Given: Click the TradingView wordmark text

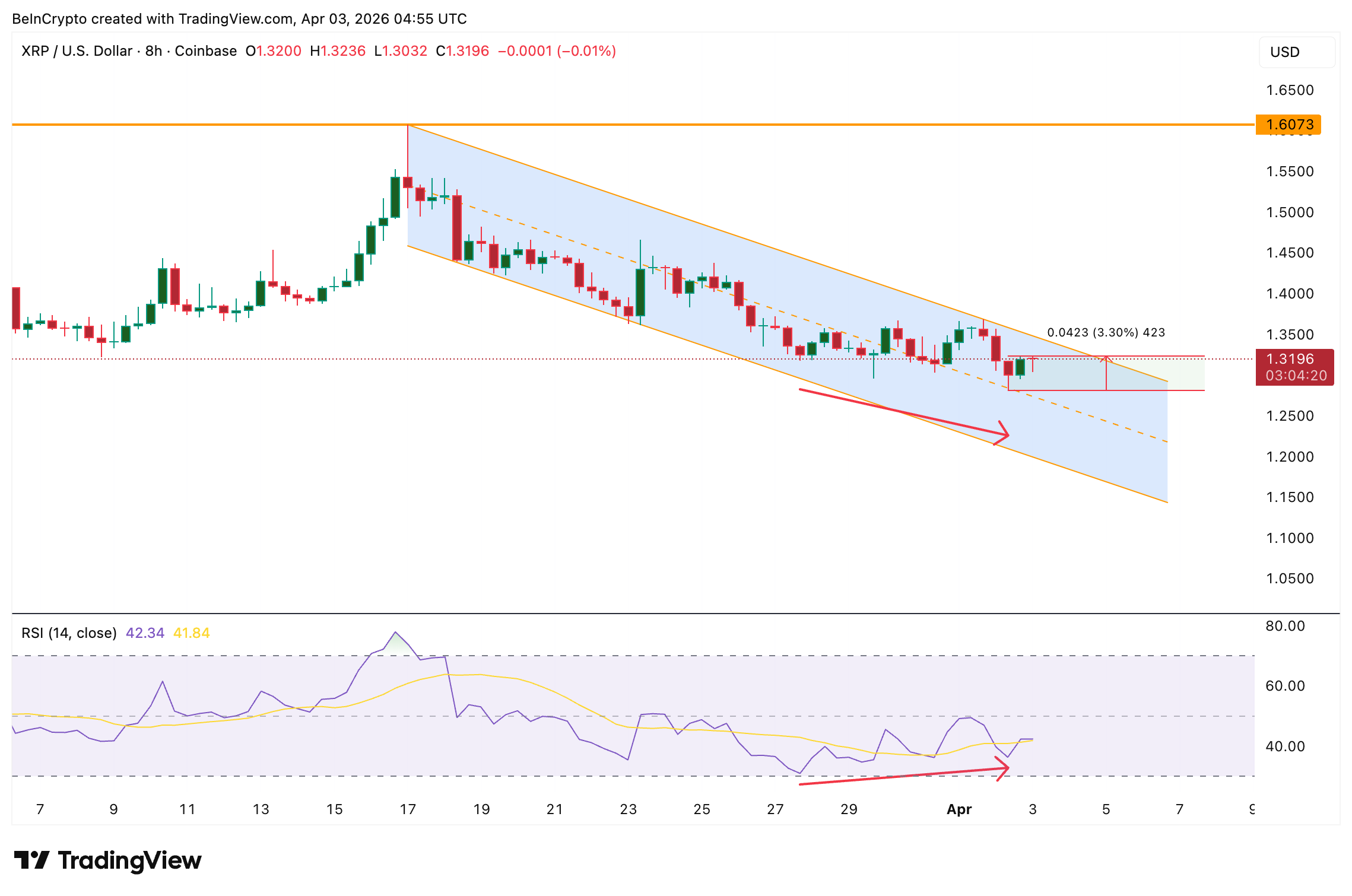Looking at the screenshot, I should (131, 859).
